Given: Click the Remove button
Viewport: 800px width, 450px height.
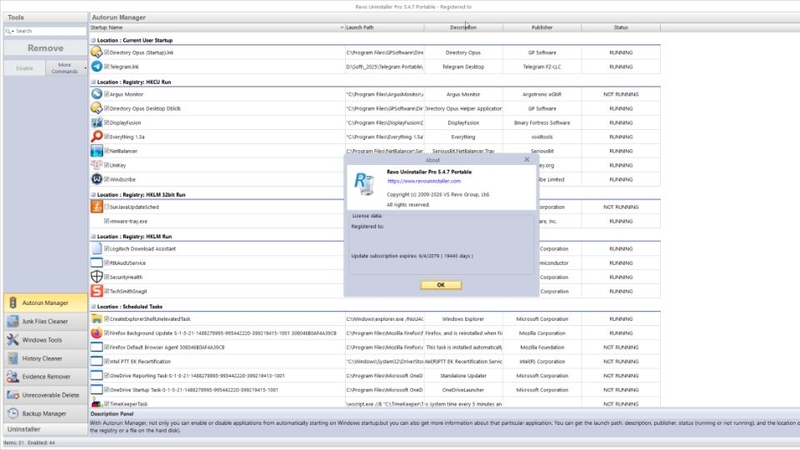Looking at the screenshot, I should tap(45, 48).
